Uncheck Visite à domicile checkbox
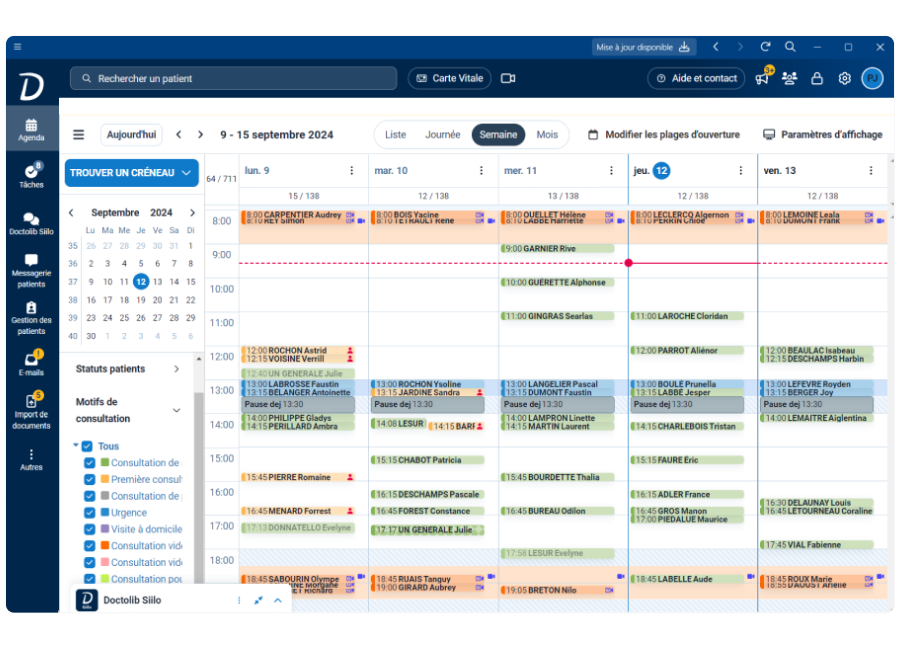The height and width of the screenshot is (648, 900). [x=90, y=529]
